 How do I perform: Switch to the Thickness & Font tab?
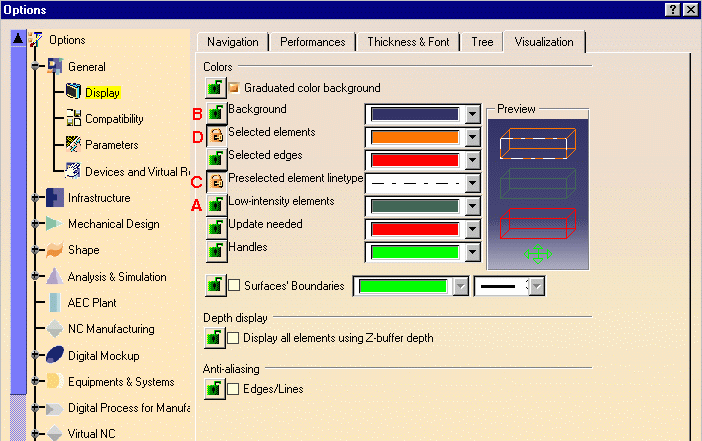click(408, 42)
